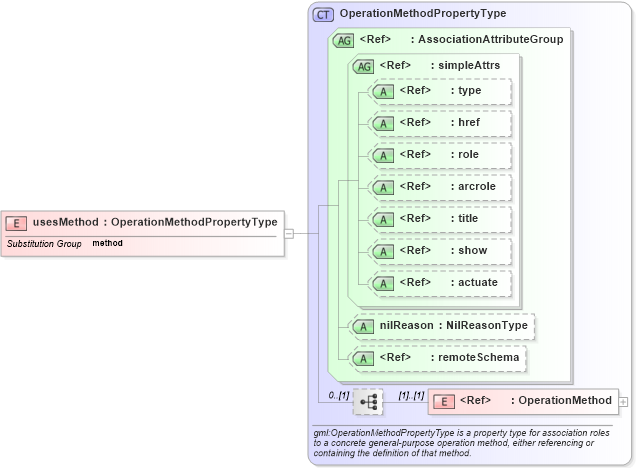Select the OperationMethod reference text

pyautogui.click(x=535, y=401)
